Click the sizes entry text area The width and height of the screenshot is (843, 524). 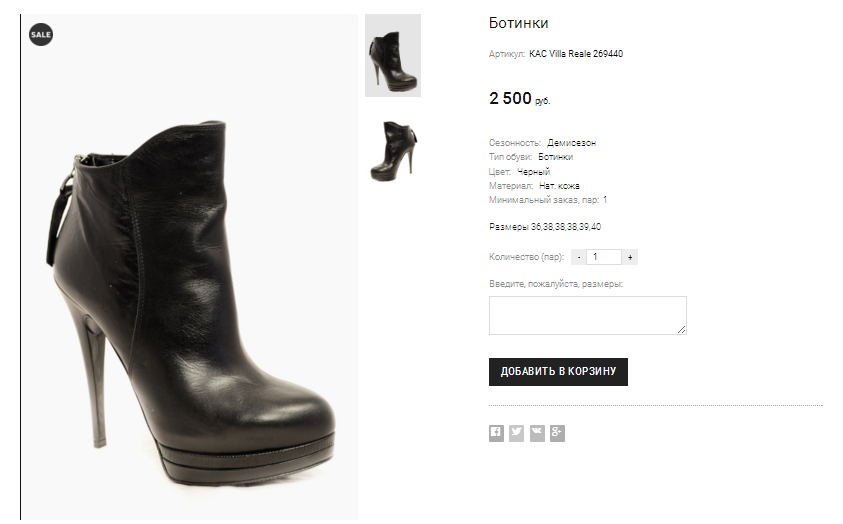(x=587, y=315)
